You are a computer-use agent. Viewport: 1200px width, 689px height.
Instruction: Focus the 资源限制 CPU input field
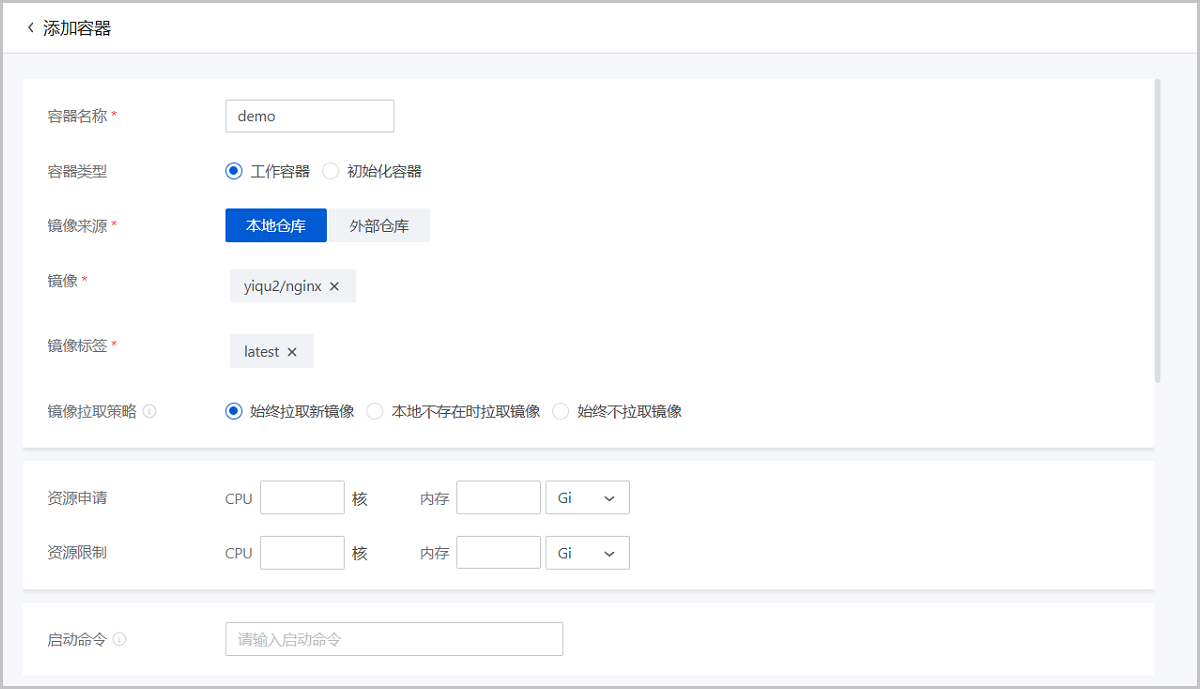click(x=302, y=553)
